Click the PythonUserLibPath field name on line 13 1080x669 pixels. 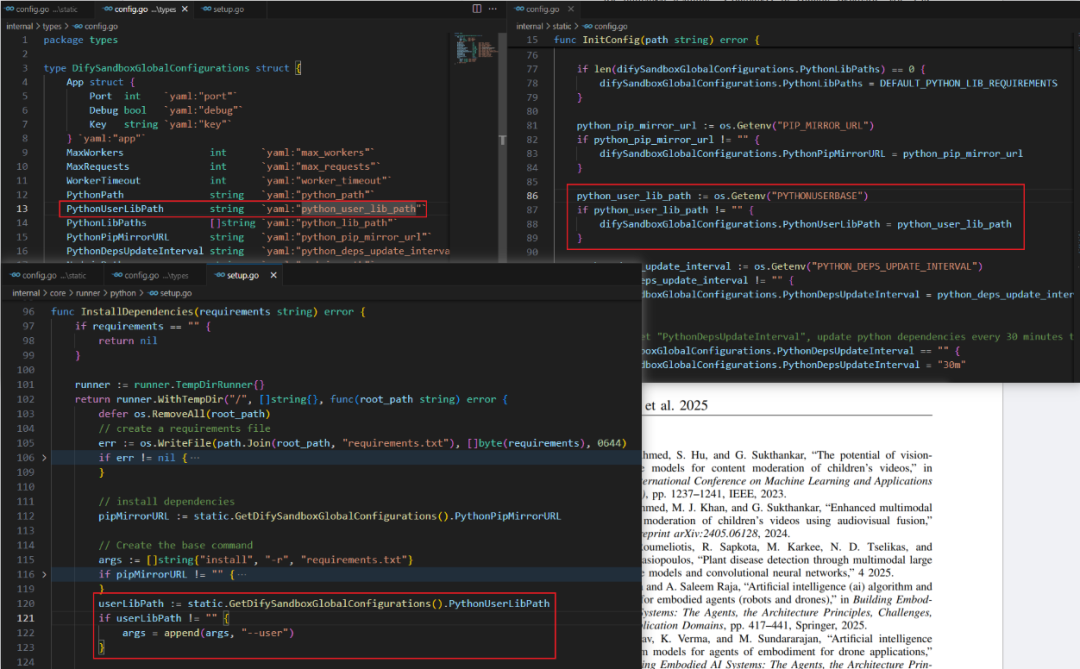click(115, 209)
